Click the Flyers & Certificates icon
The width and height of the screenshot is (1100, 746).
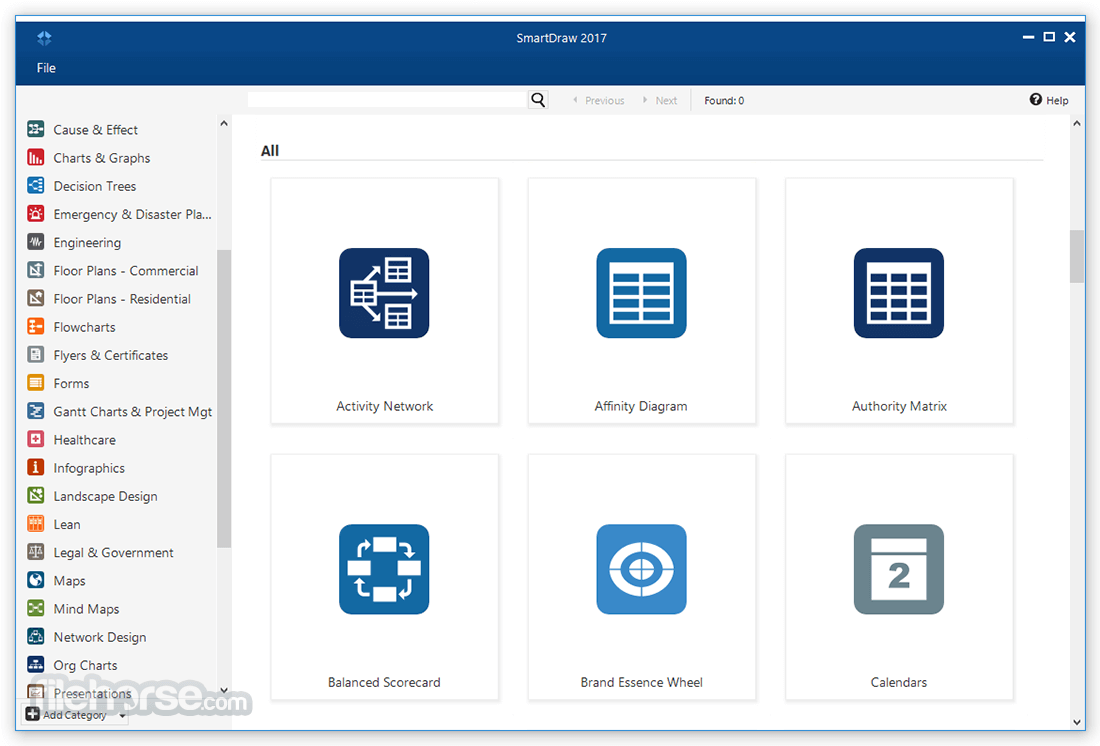coord(36,354)
